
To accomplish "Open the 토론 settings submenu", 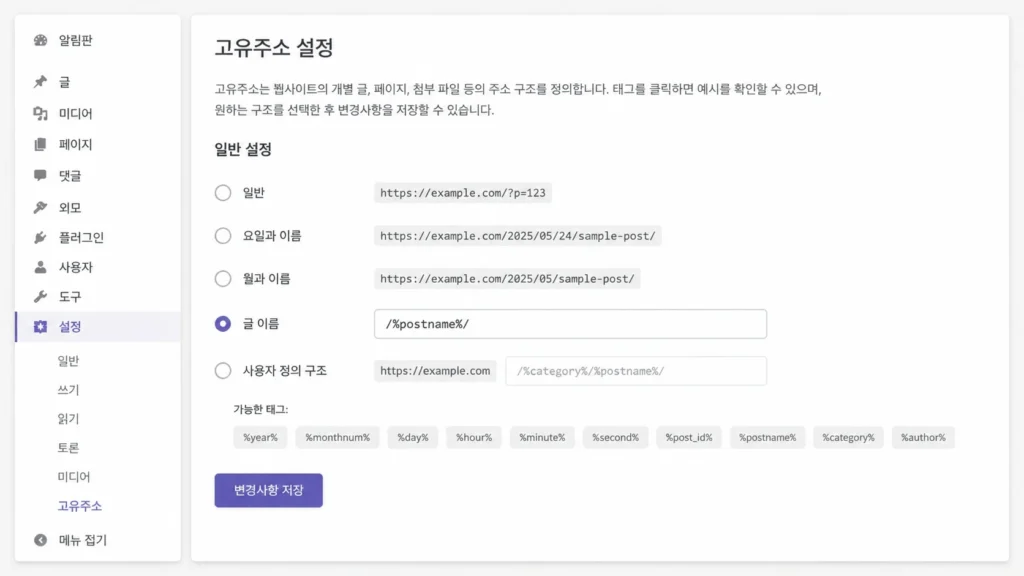I will [x=68, y=448].
